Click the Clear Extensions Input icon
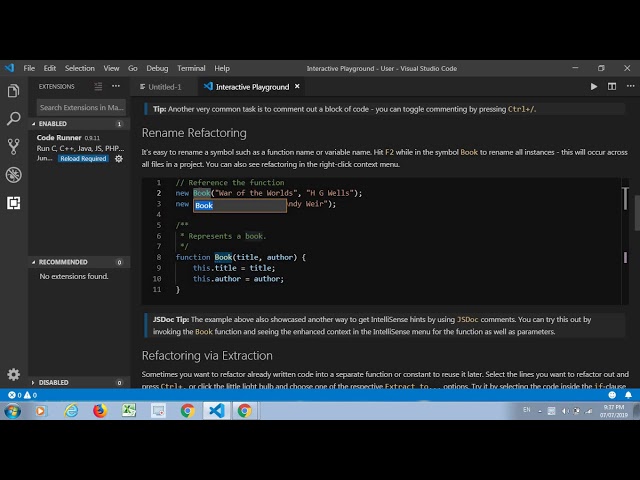The height and width of the screenshot is (480, 640). pos(98,87)
